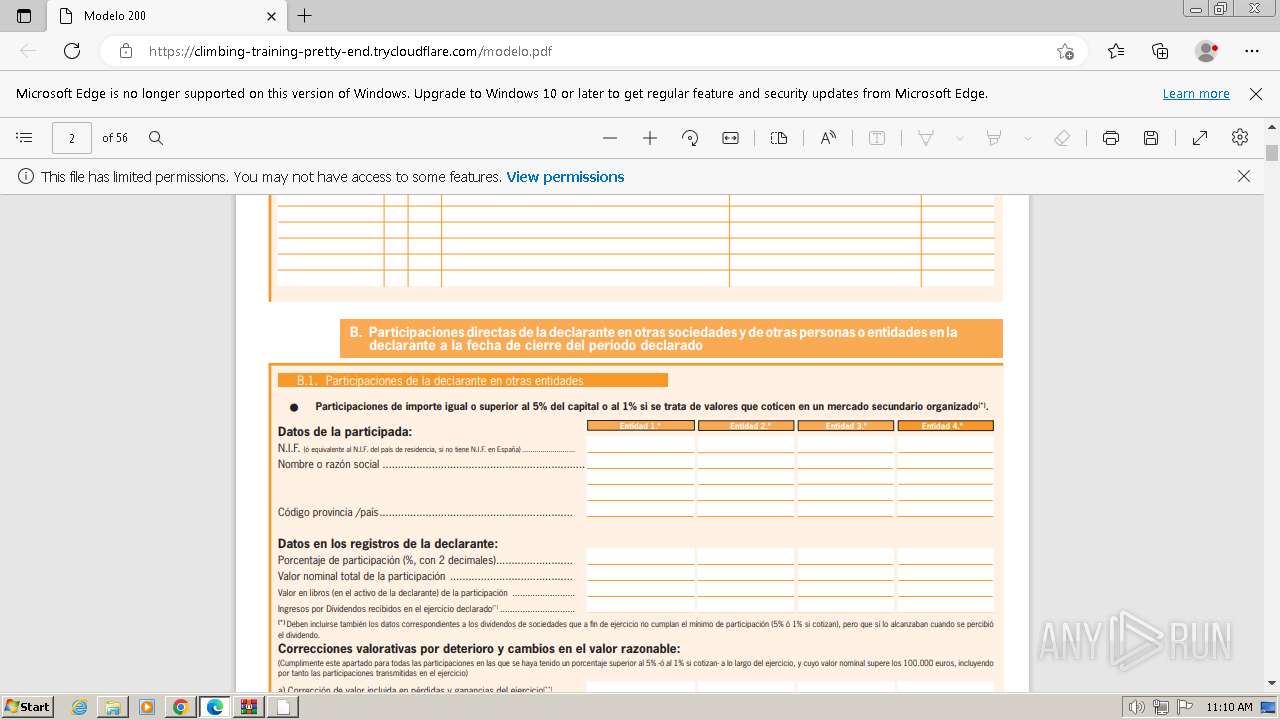Expand the Highlight options dropdown
The image size is (1280, 720).
[x=1027, y=138]
